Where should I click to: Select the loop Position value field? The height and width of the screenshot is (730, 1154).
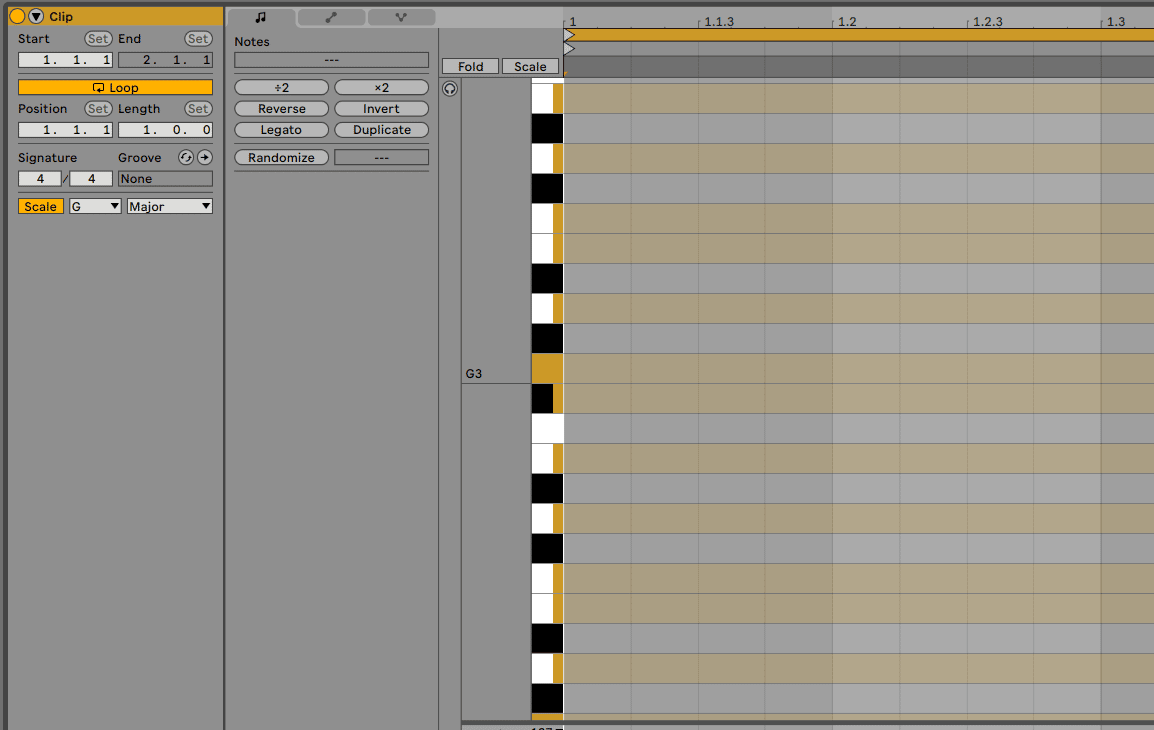point(66,130)
